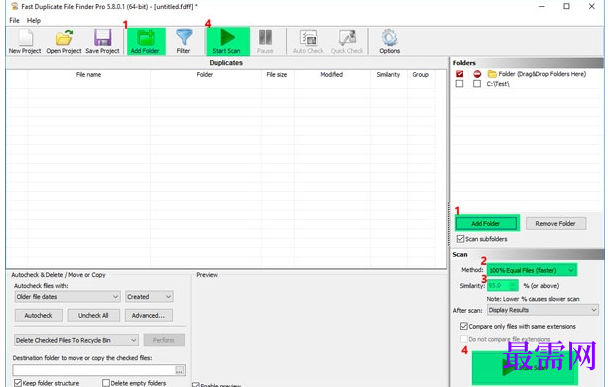Check the second checkbox beside C:\Test\

coord(477,84)
